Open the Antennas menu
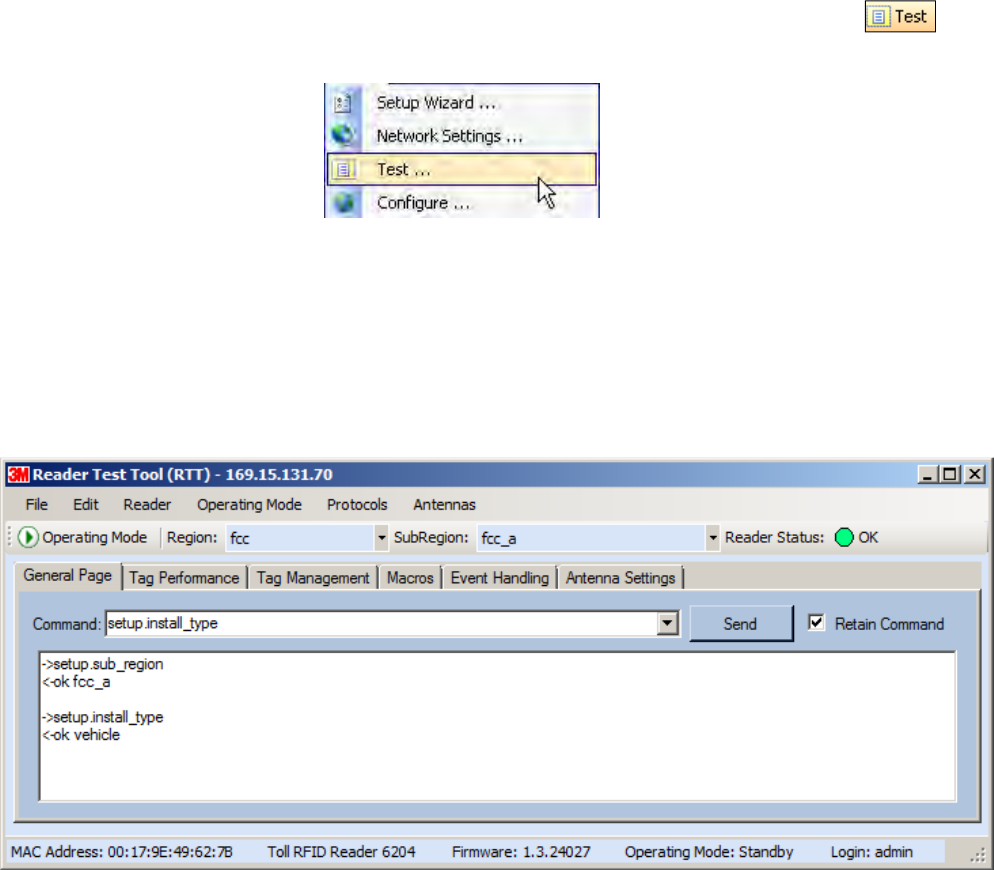Screen dimensions: 994x870 pos(444,505)
